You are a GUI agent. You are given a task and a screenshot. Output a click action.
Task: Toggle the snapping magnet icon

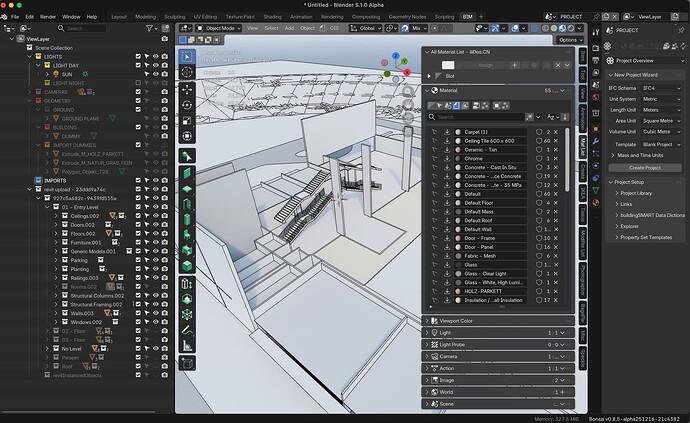(405, 28)
